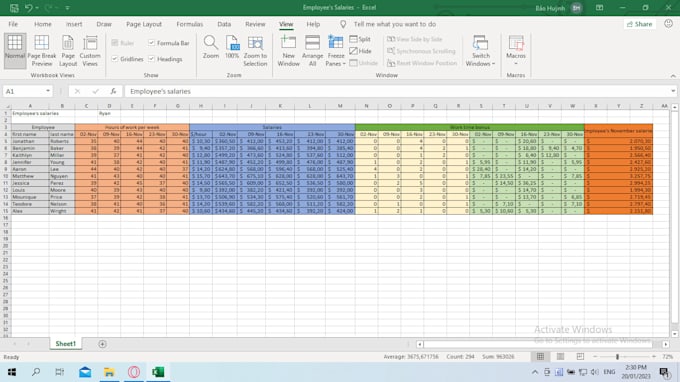
Task: Switch to the Page Layout tab
Action: [x=144, y=24]
